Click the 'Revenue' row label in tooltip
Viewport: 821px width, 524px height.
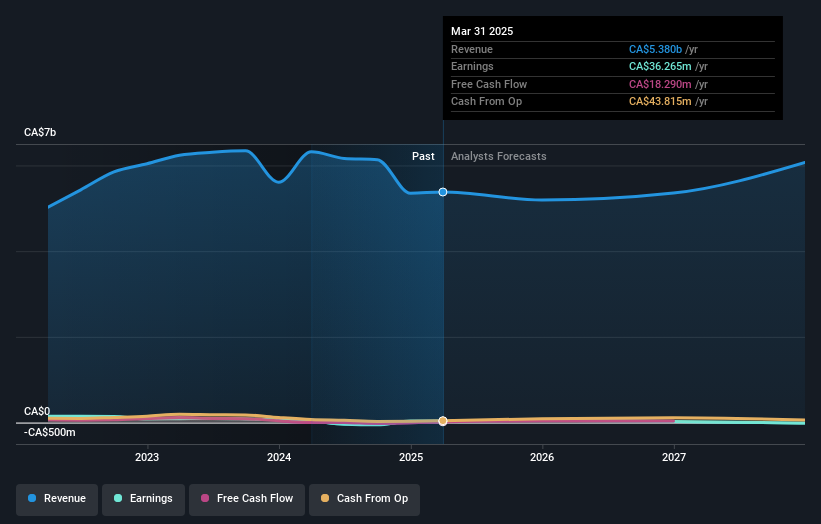[x=472, y=49]
